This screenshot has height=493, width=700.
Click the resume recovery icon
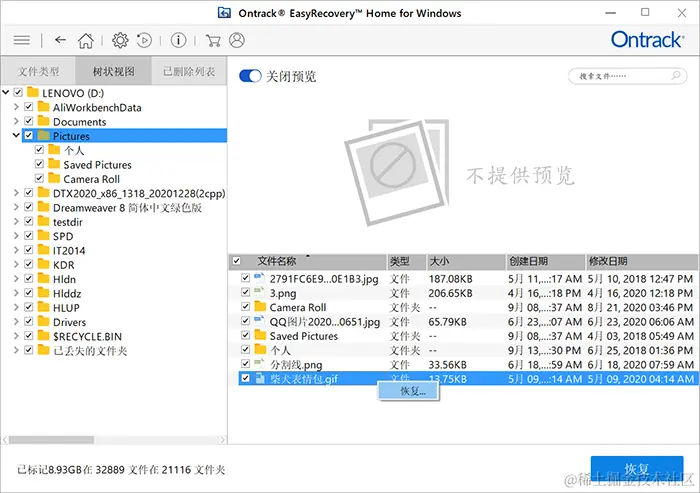click(x=144, y=40)
